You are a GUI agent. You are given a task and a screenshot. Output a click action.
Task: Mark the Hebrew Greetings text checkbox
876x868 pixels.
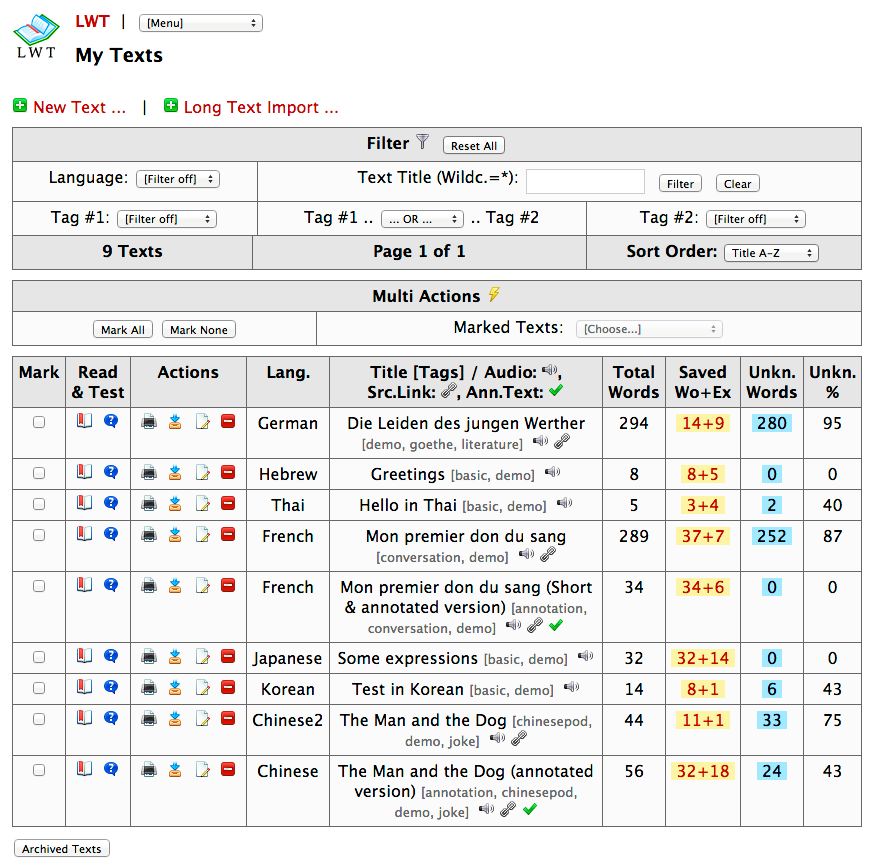pos(39,473)
